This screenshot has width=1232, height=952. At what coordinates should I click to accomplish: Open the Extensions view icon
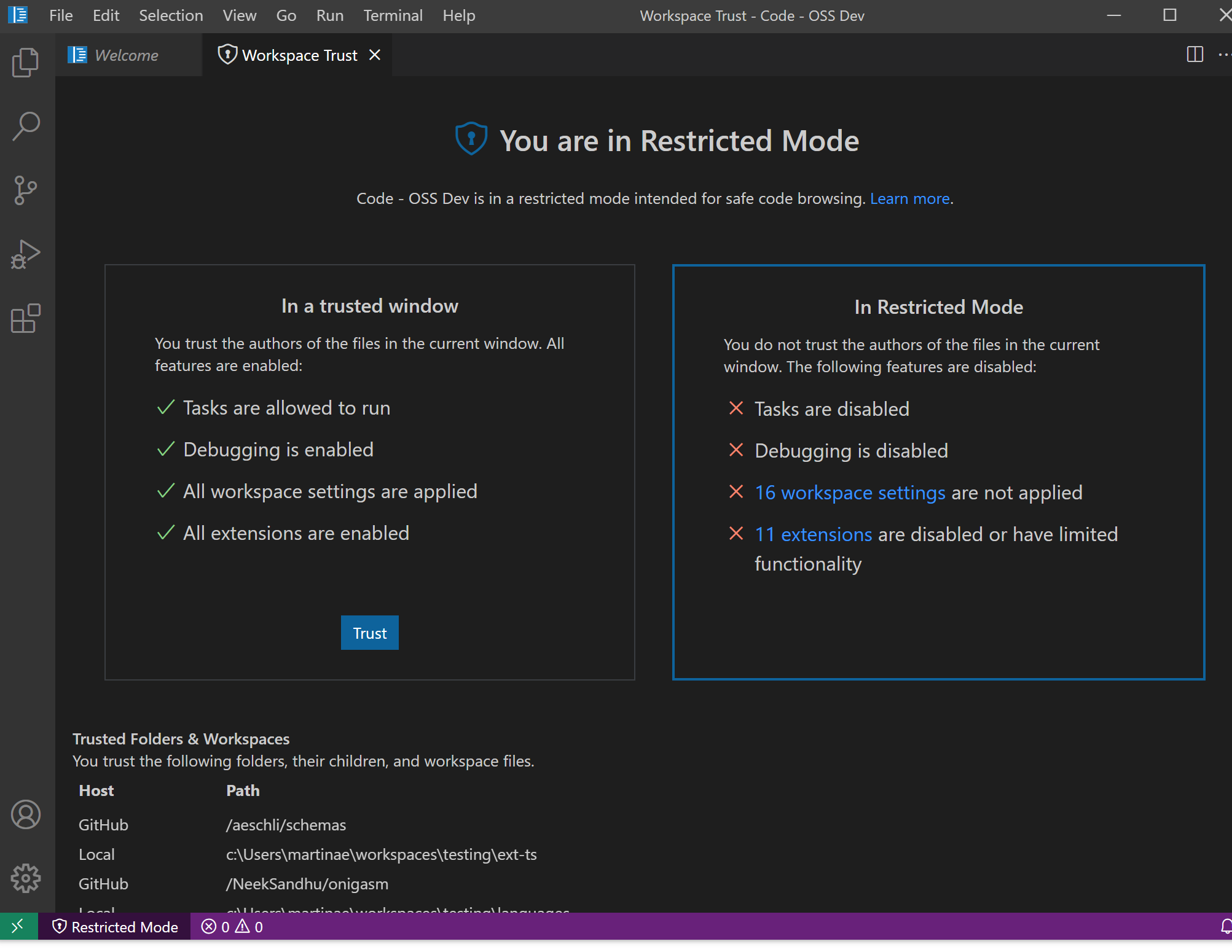[x=25, y=319]
